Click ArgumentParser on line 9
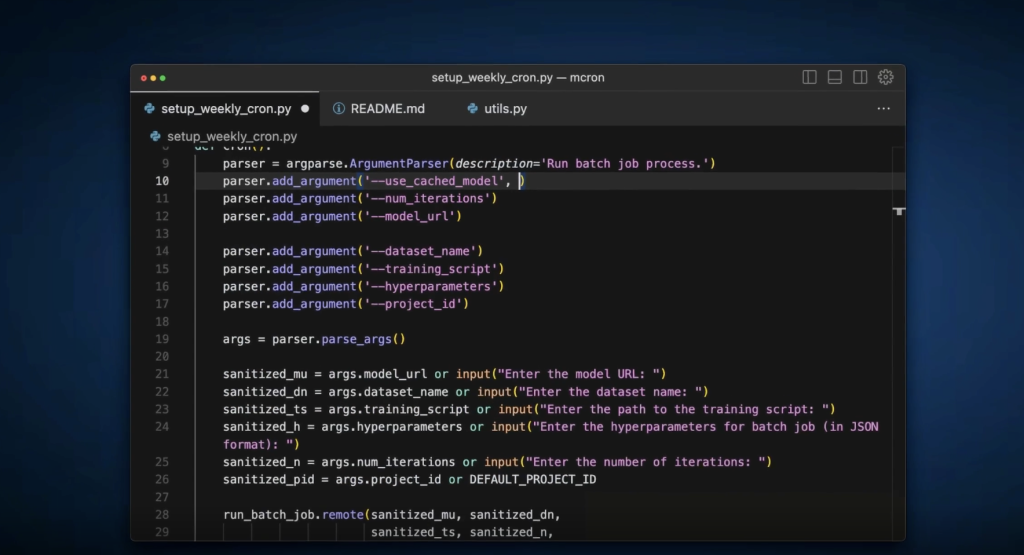 (399, 163)
